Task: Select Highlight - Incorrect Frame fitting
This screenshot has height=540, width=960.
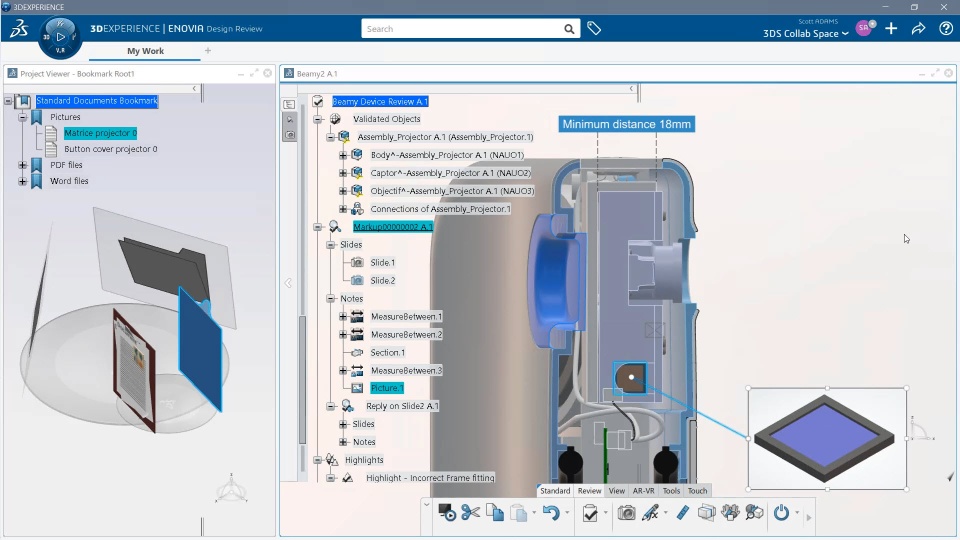Action: [430, 478]
